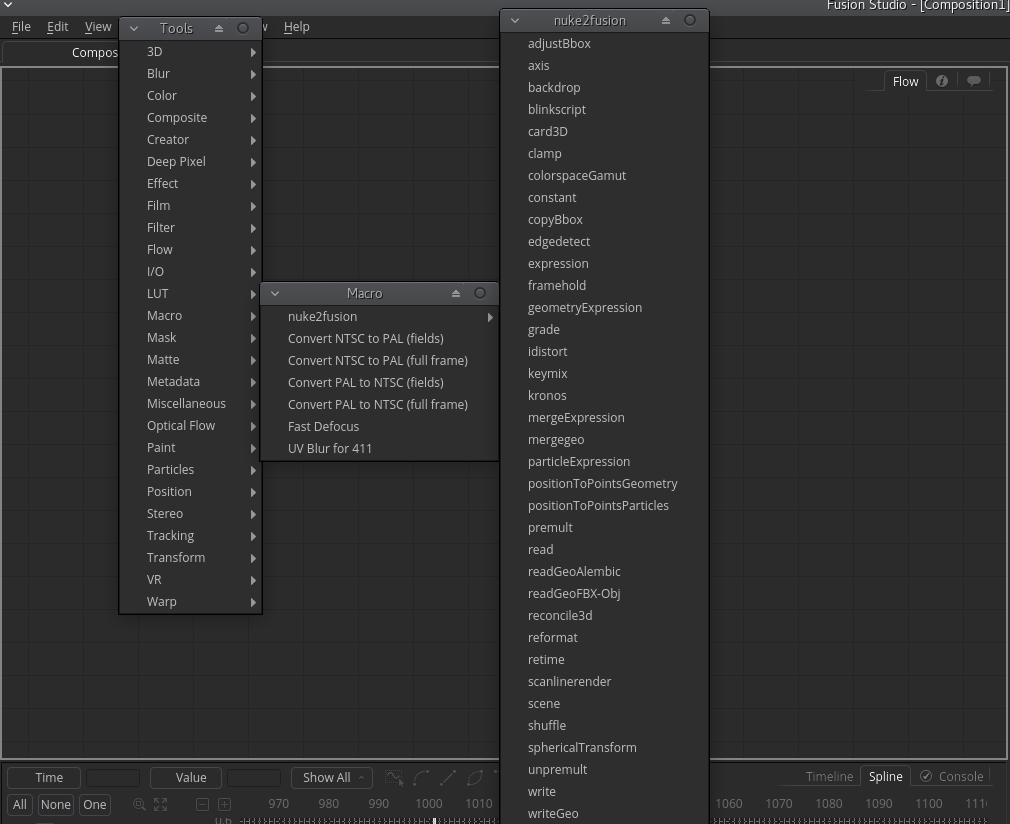The image size is (1010, 824).
Task: Expand the nuke2fusion submenu in Macro
Action: pos(379,316)
